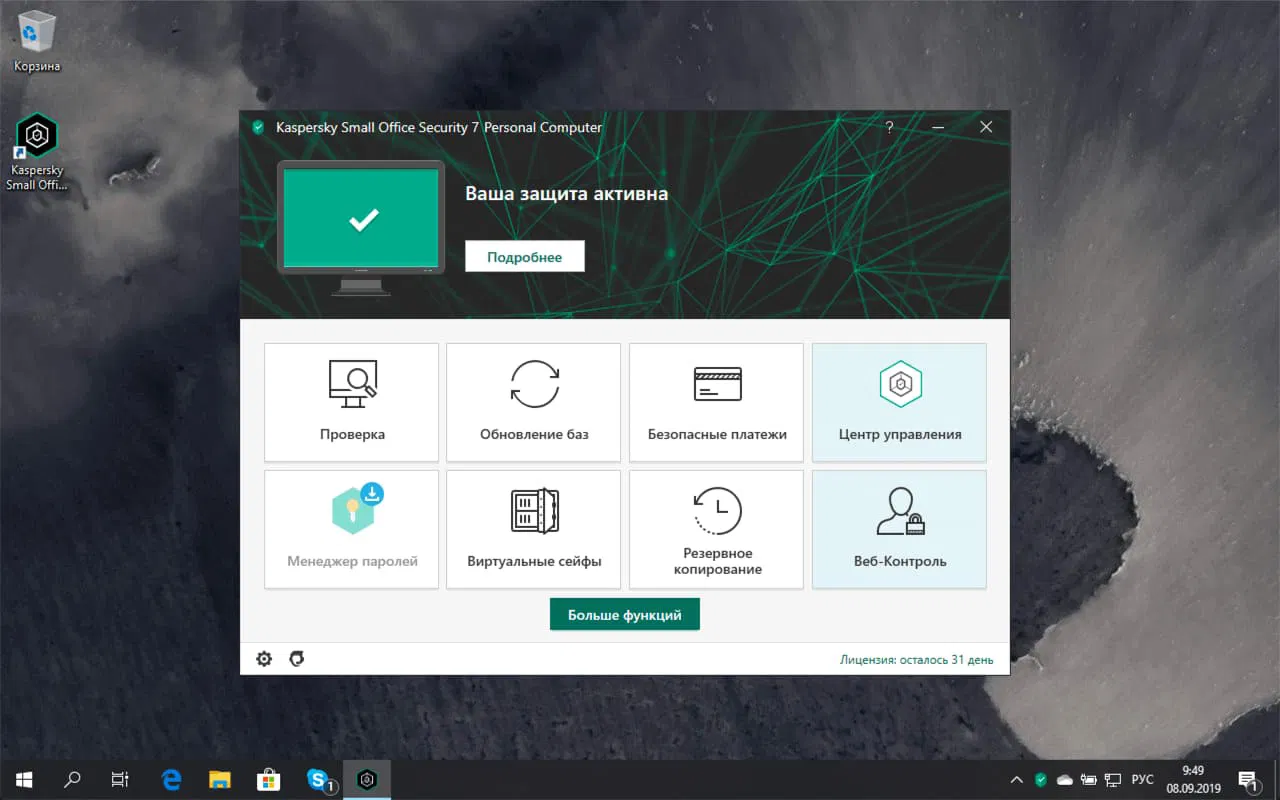The image size is (1280, 800).
Task: Open the Проверка (Scan) tool
Action: (351, 402)
